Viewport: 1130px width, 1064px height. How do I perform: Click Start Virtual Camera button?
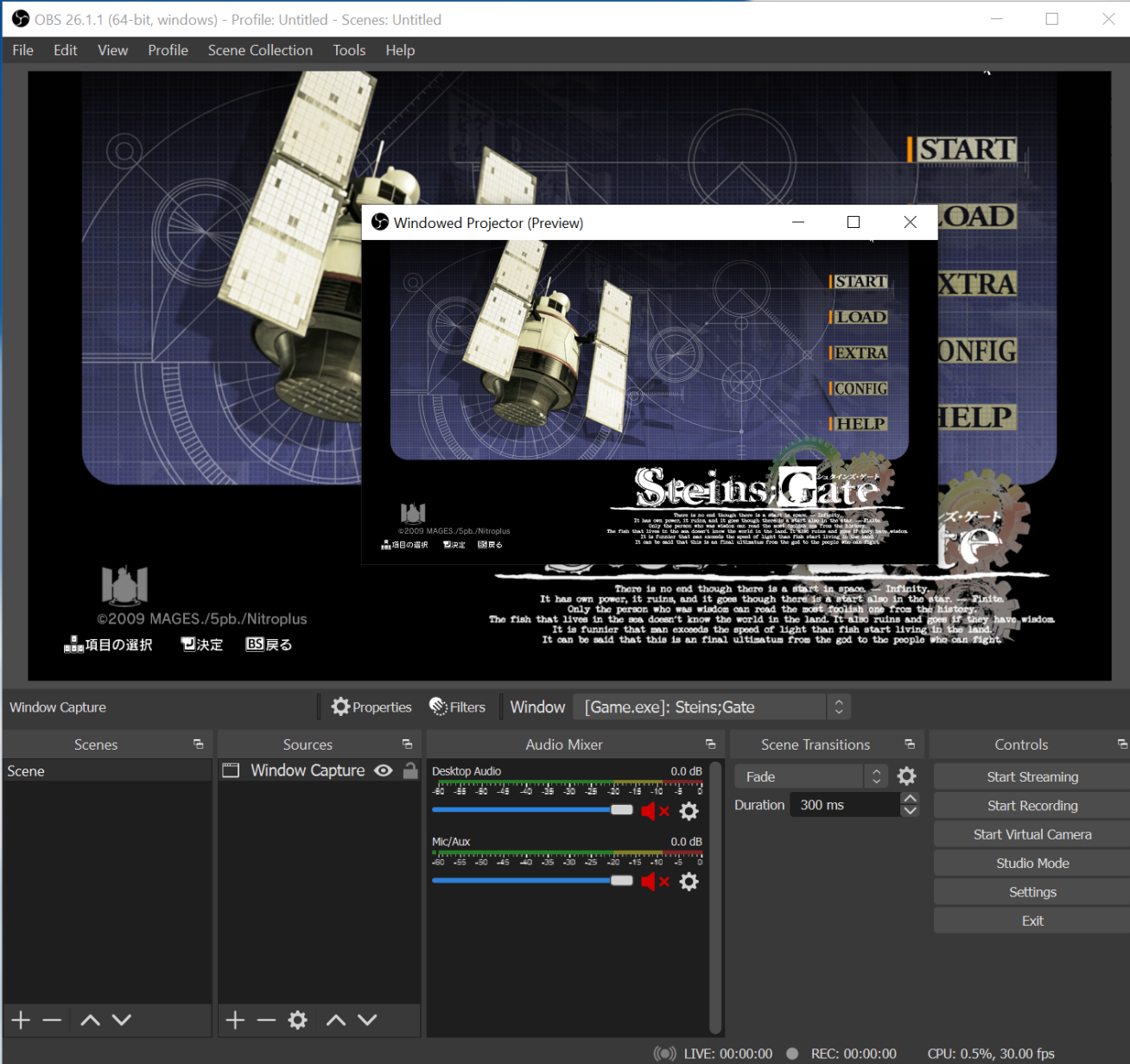point(1032,834)
